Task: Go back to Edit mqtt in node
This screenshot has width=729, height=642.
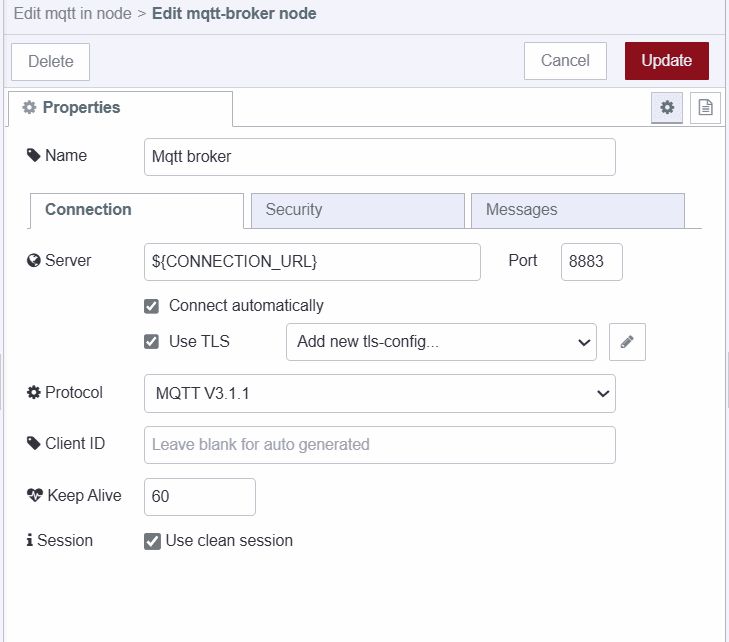Action: coord(73,13)
